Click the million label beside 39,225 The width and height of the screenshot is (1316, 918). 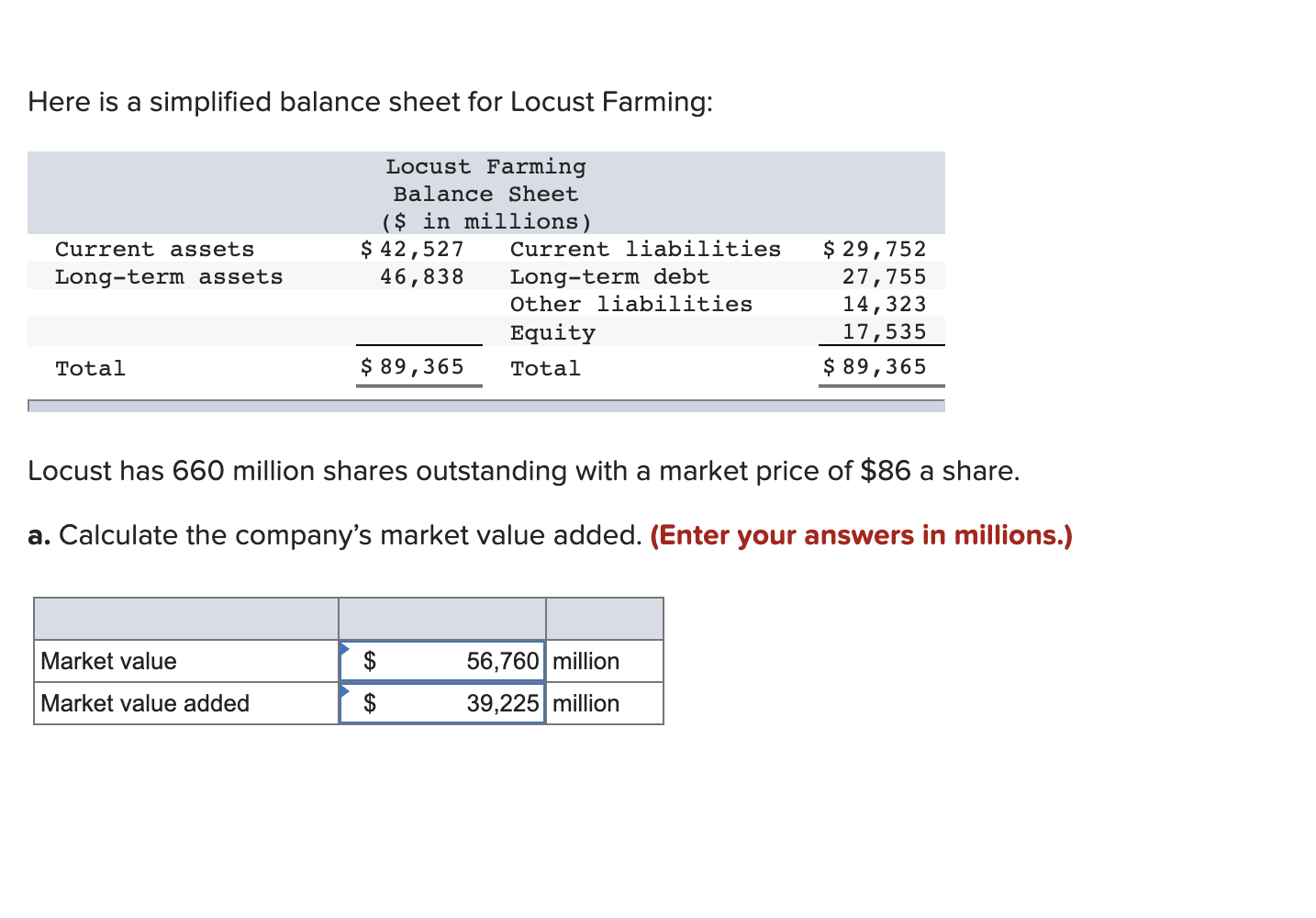(x=586, y=703)
